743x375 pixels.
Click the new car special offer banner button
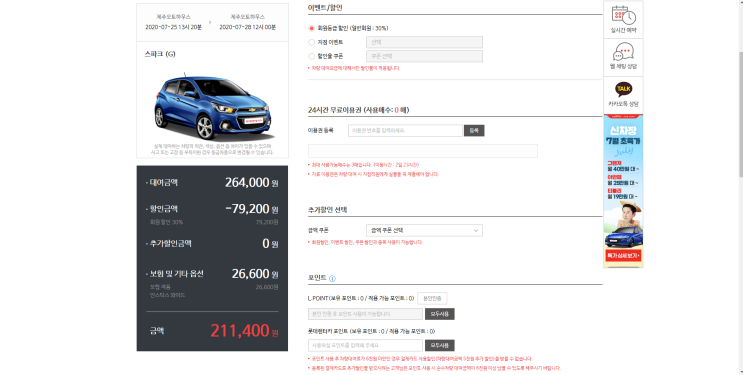click(x=623, y=256)
